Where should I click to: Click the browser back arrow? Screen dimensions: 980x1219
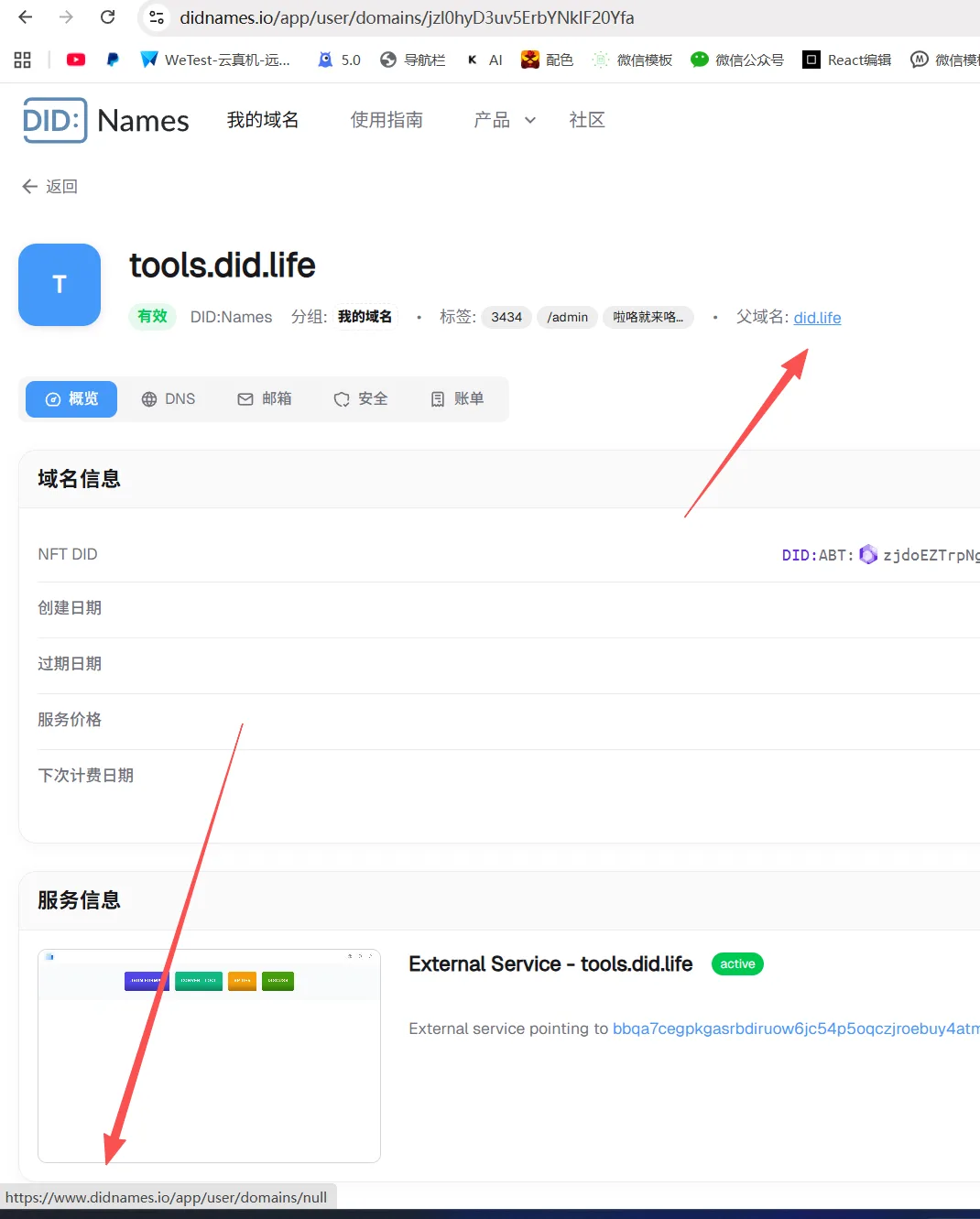click(26, 17)
